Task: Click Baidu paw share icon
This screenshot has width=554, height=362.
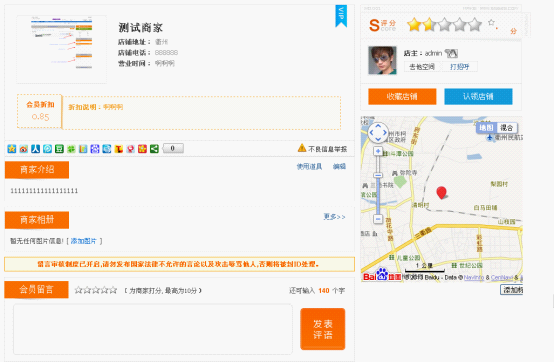Action: pos(95,149)
